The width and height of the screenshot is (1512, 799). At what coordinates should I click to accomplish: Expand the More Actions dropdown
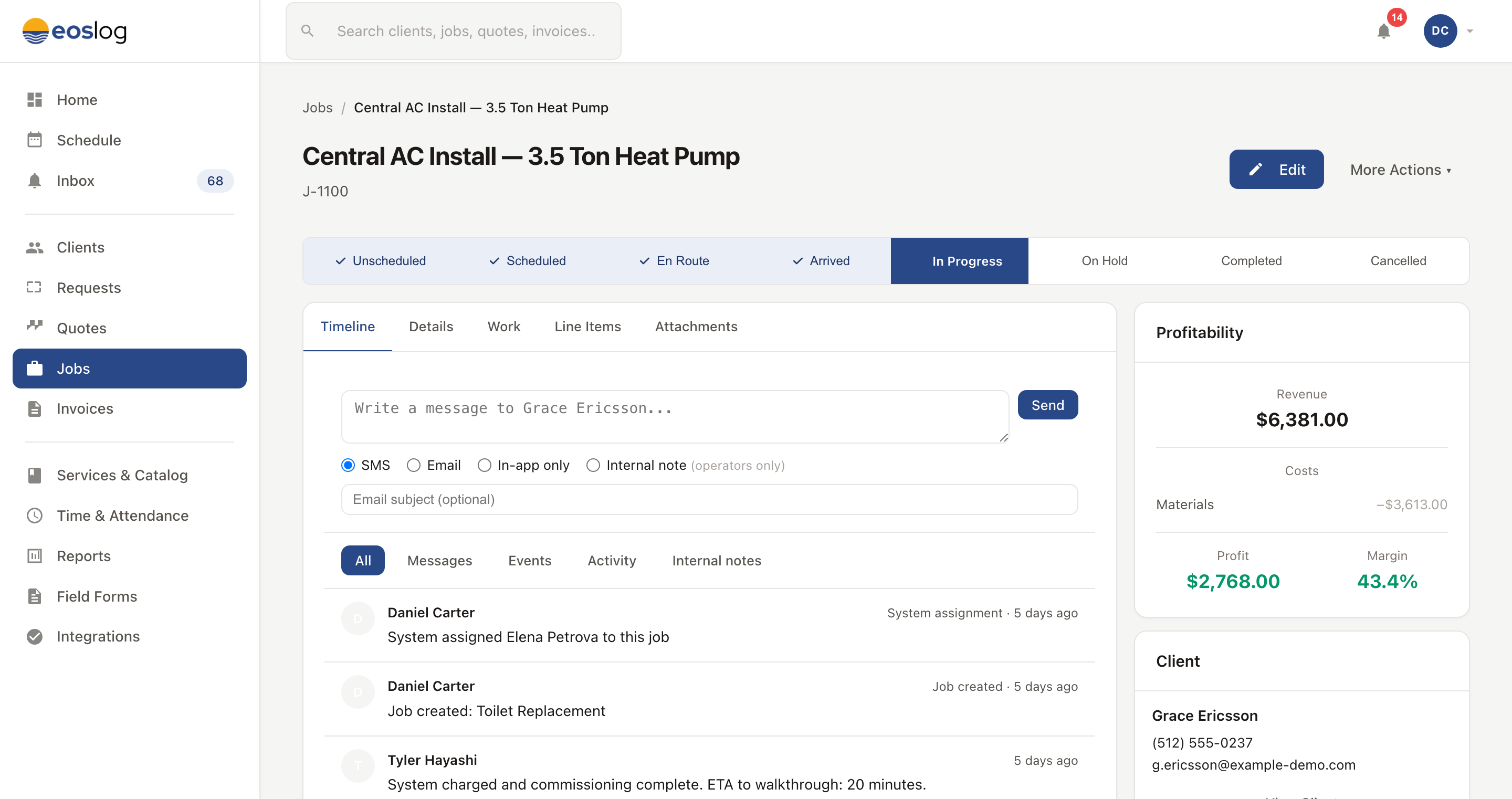(1401, 170)
